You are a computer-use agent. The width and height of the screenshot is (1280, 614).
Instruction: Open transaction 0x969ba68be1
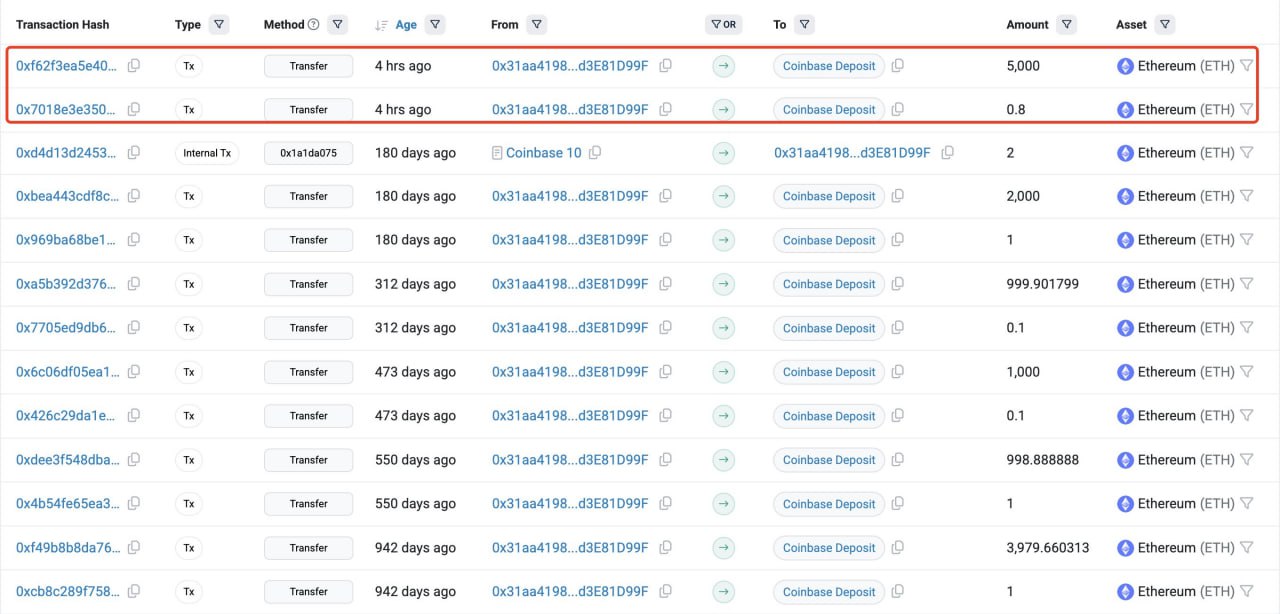click(x=67, y=240)
